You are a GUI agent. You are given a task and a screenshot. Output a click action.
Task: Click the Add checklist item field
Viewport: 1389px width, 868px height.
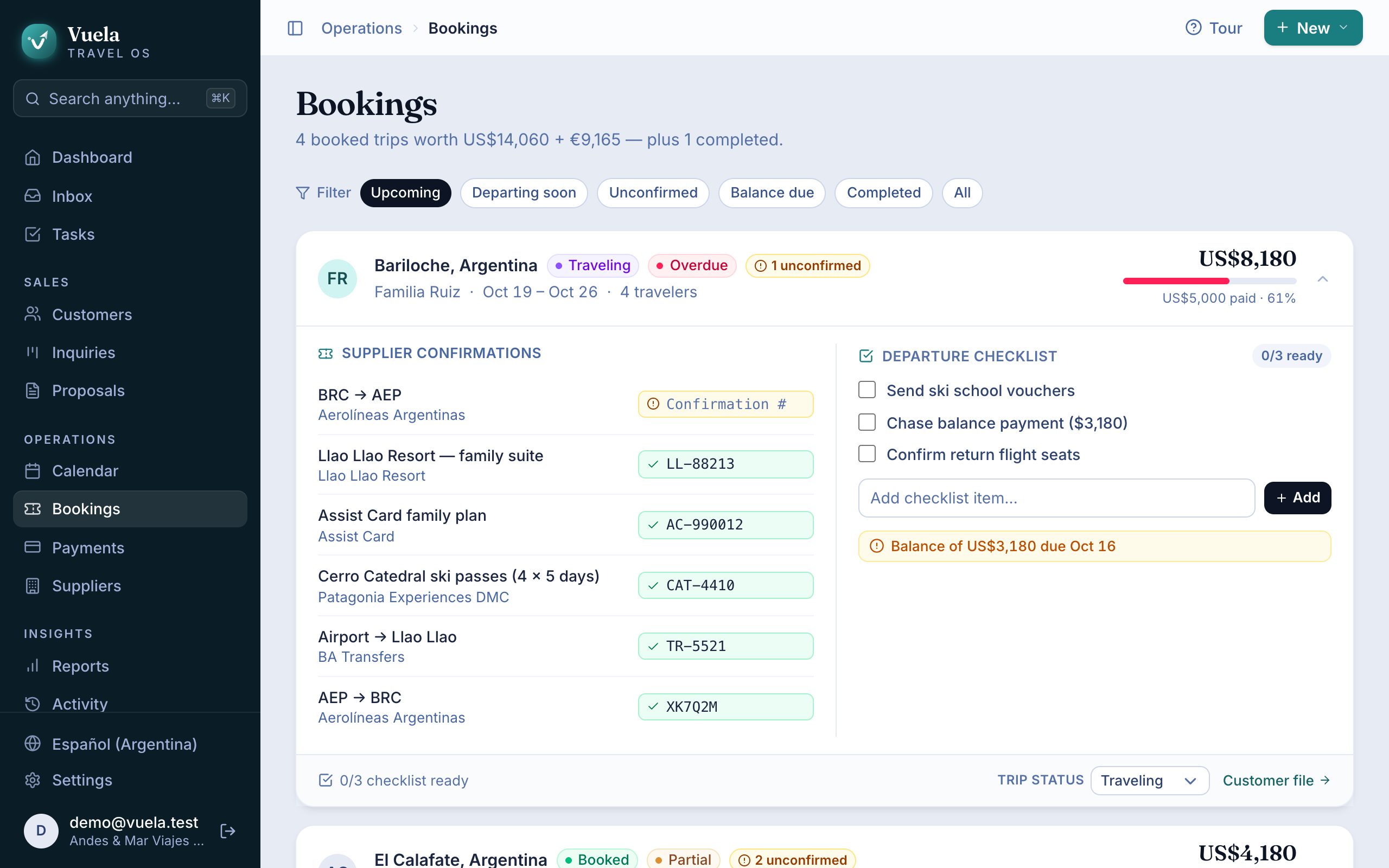[1056, 497]
